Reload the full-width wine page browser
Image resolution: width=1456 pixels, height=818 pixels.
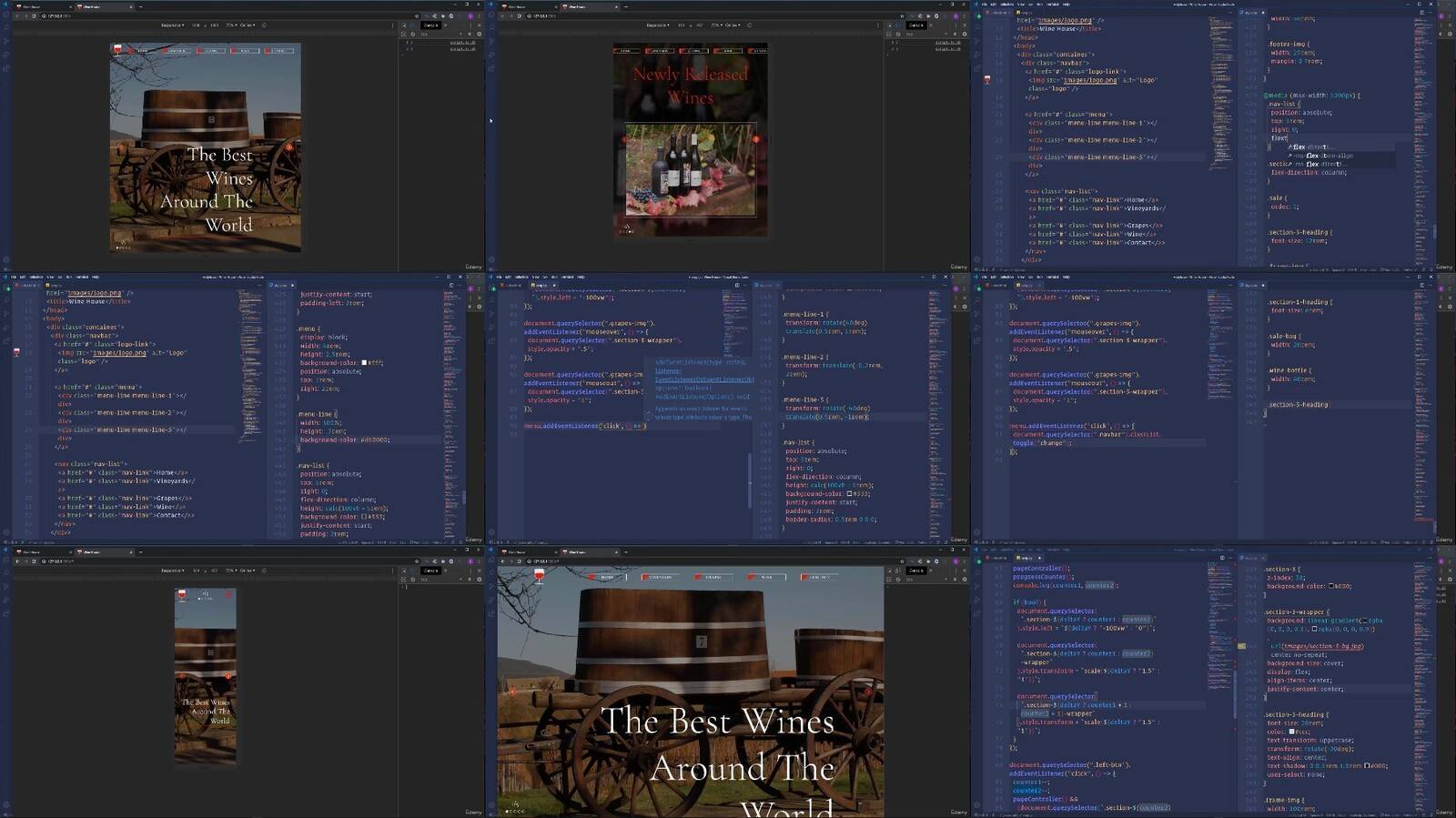click(x=521, y=561)
